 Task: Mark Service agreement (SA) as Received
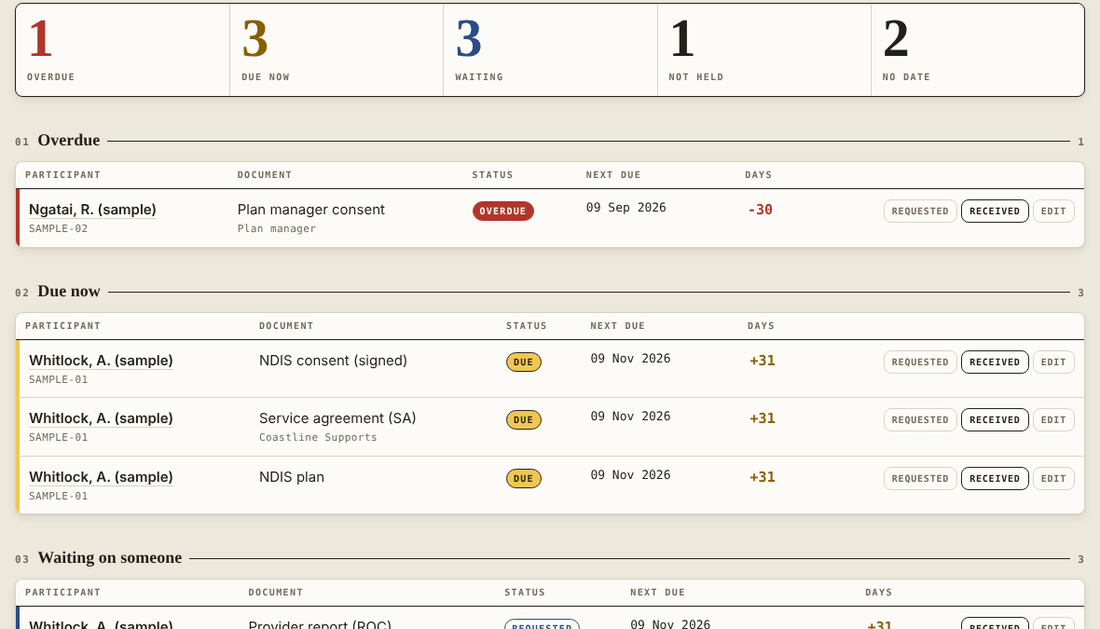(x=995, y=420)
